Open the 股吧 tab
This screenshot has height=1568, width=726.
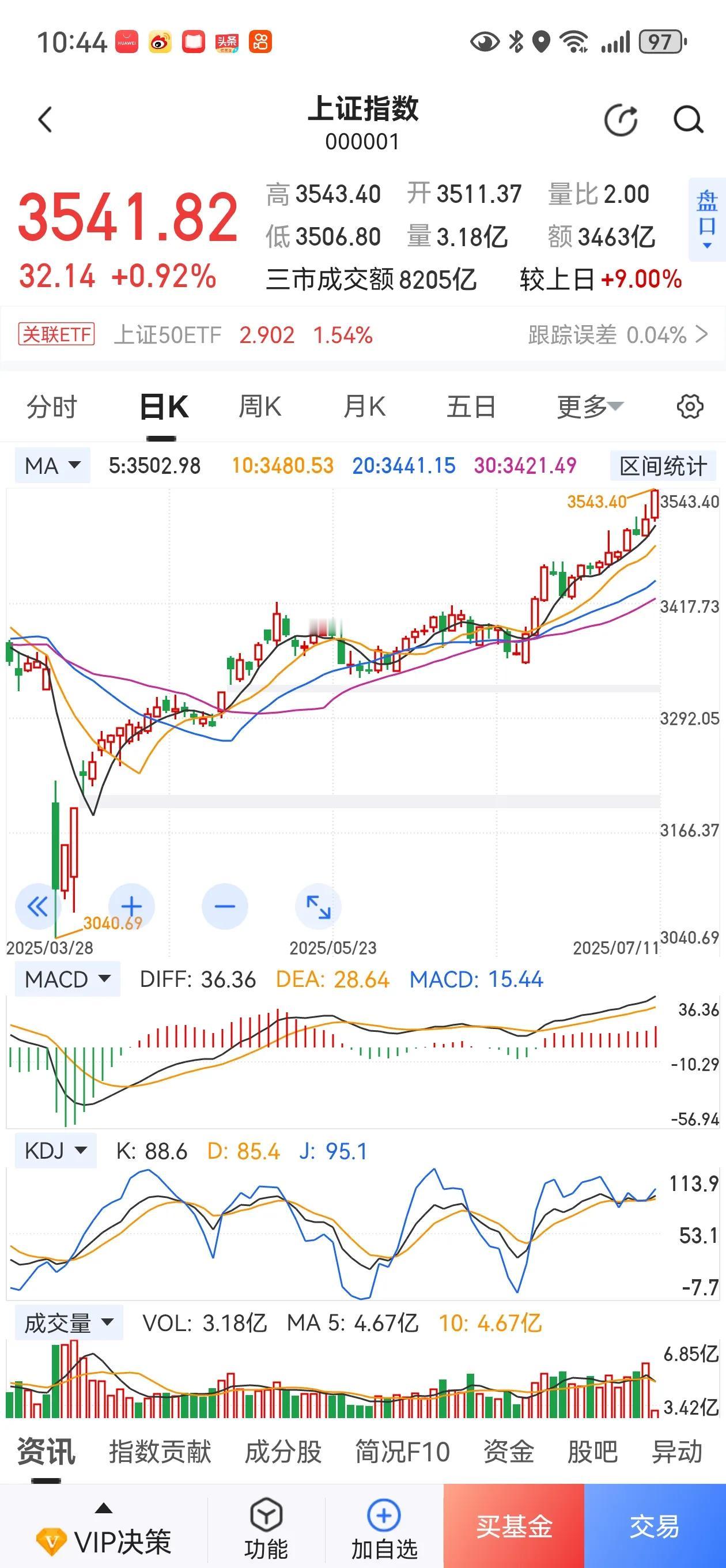click(x=592, y=1452)
